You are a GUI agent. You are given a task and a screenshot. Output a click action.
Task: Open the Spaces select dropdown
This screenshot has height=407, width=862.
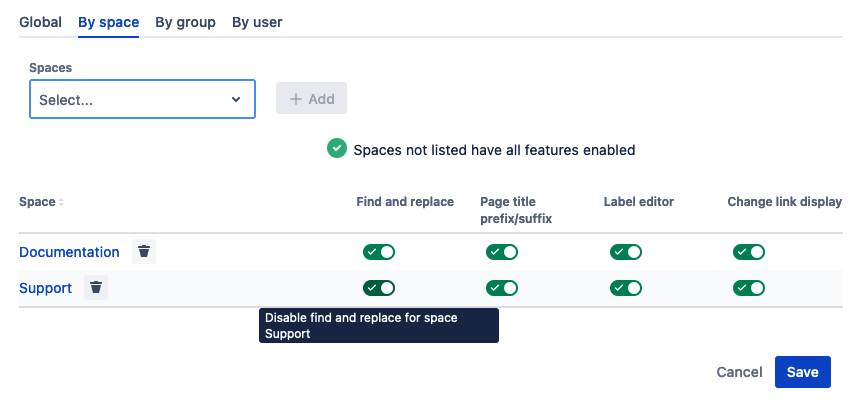click(x=130, y=100)
